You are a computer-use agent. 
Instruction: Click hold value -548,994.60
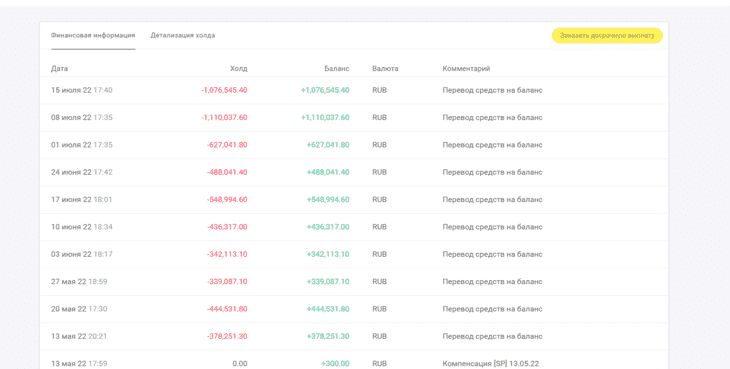pyautogui.click(x=227, y=200)
